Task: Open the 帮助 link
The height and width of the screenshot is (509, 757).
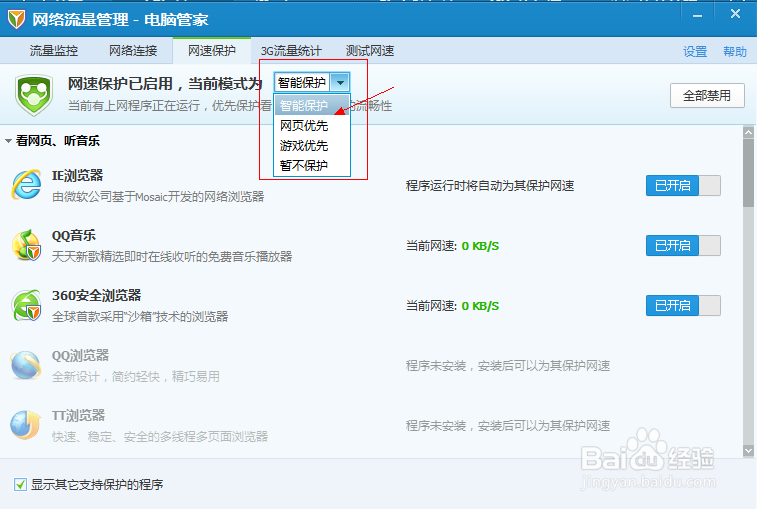Action: [735, 51]
